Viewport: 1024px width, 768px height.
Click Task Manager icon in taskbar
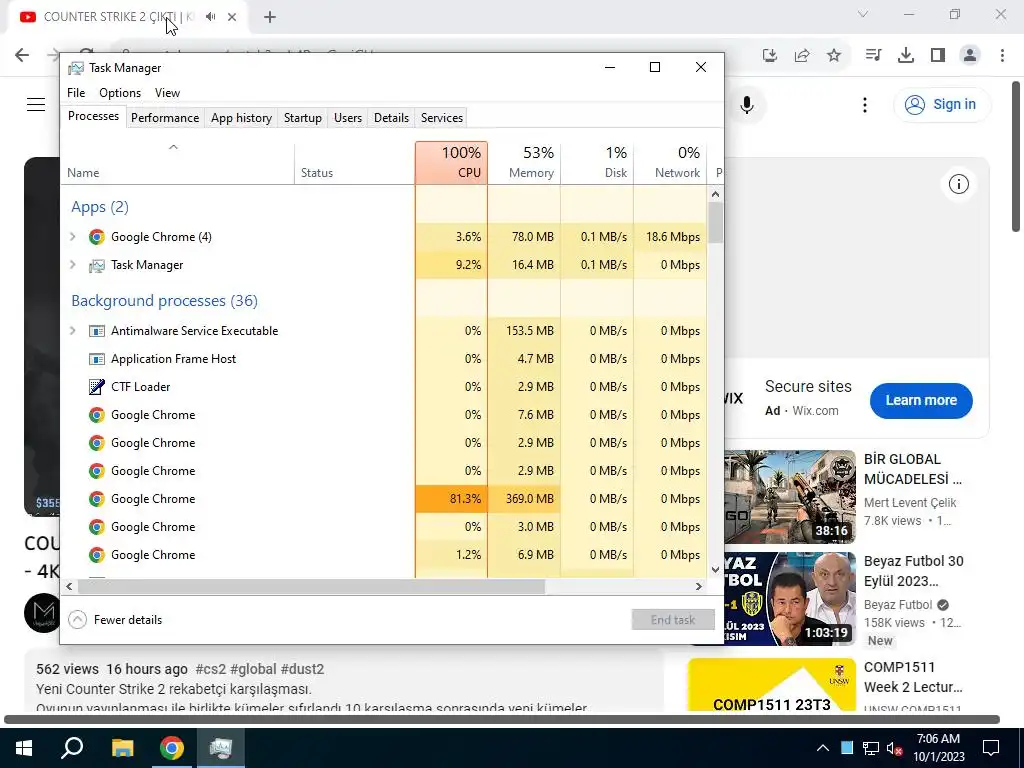221,748
